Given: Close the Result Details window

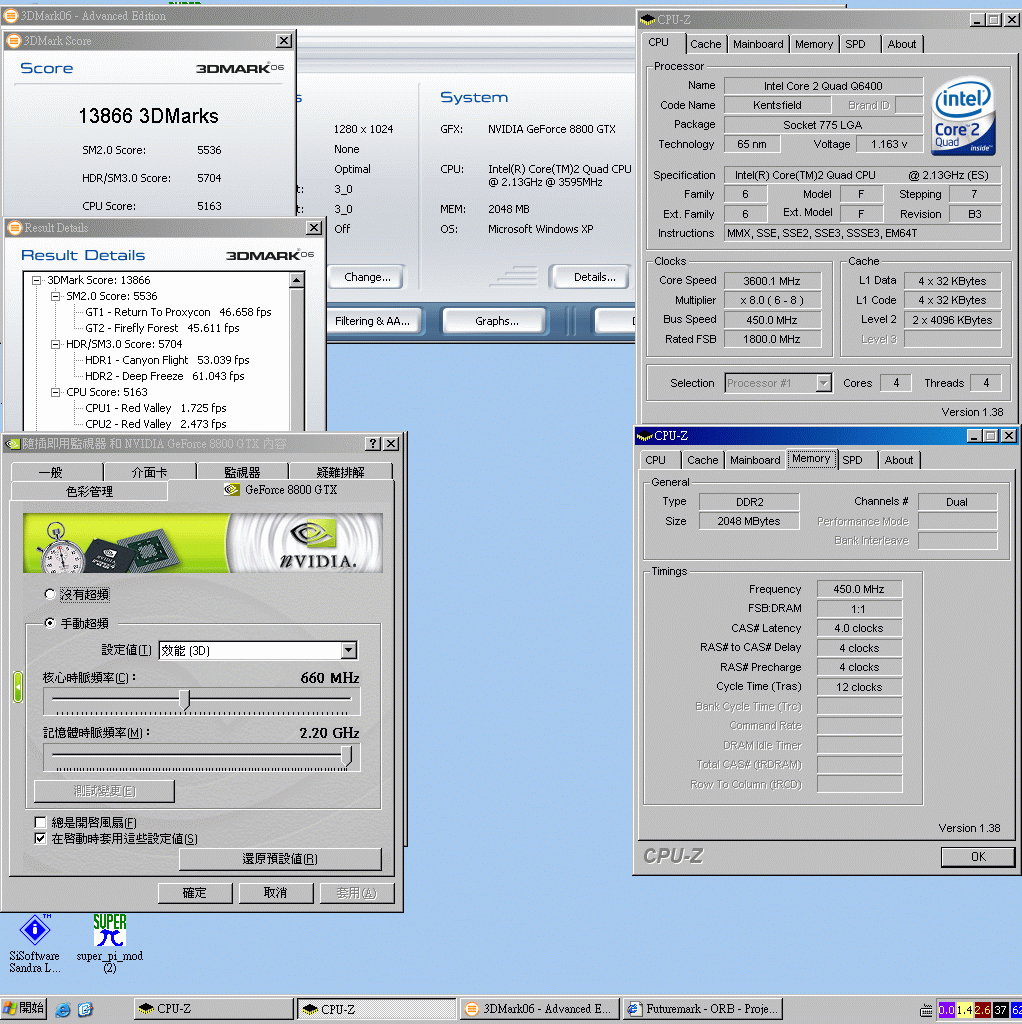Looking at the screenshot, I should [x=314, y=227].
